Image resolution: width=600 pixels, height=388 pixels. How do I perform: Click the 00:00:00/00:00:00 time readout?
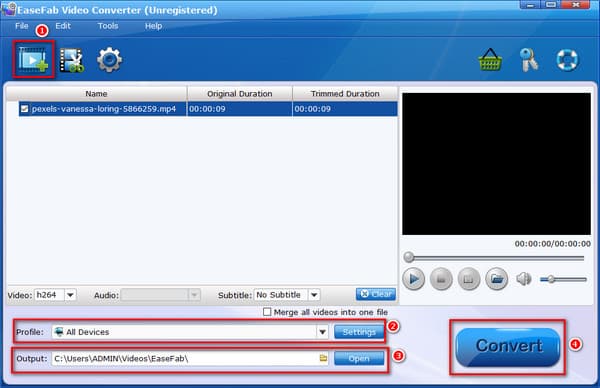click(x=552, y=244)
